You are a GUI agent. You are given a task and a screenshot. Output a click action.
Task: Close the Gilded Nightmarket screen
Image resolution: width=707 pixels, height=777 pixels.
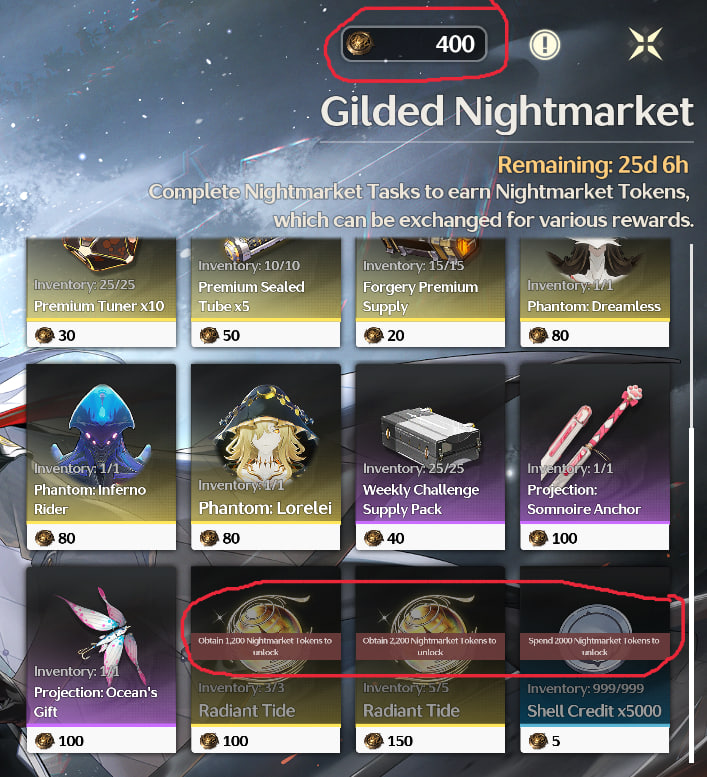click(645, 45)
